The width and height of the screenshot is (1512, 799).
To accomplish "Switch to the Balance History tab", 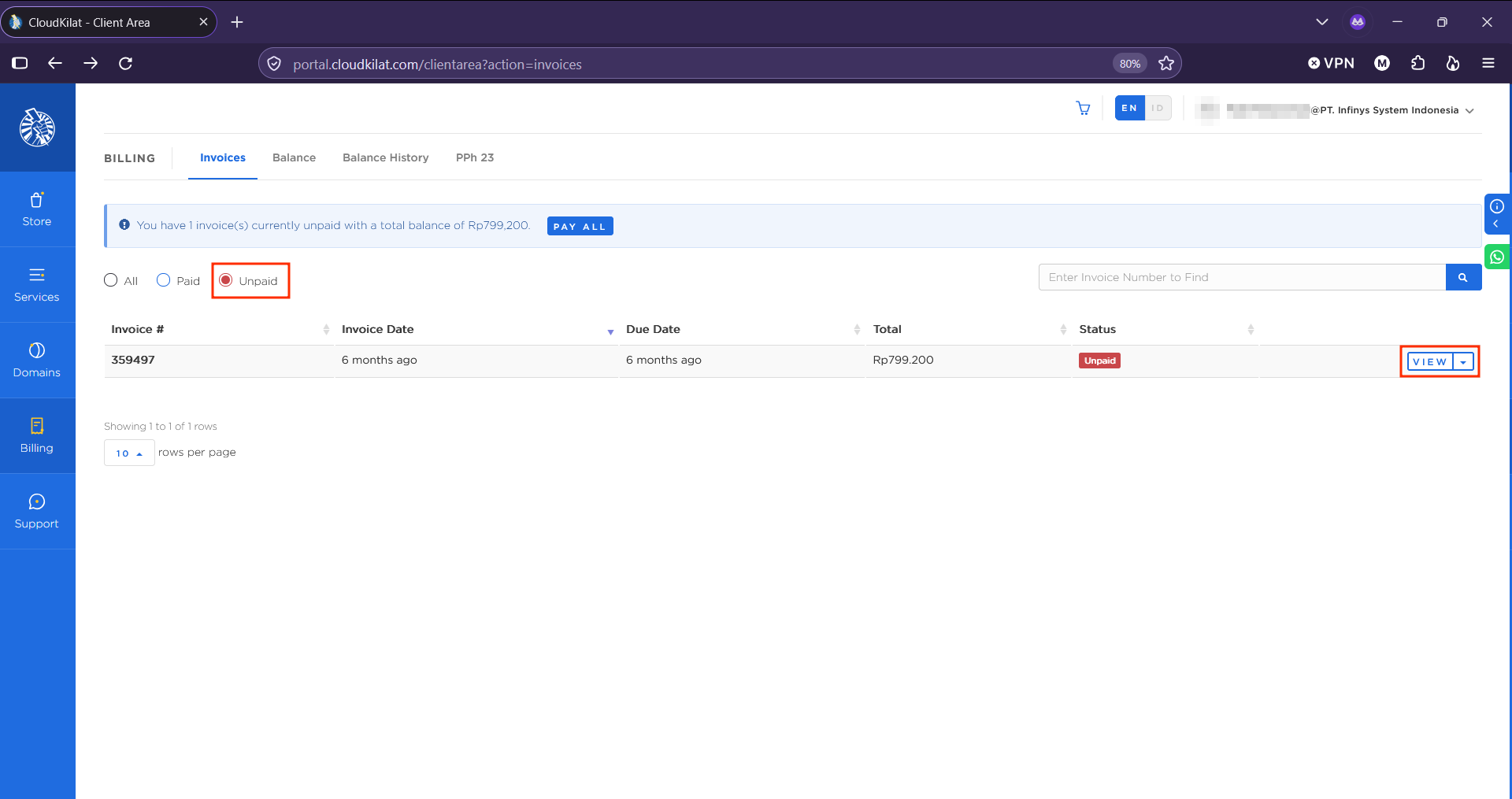I will coord(386,158).
